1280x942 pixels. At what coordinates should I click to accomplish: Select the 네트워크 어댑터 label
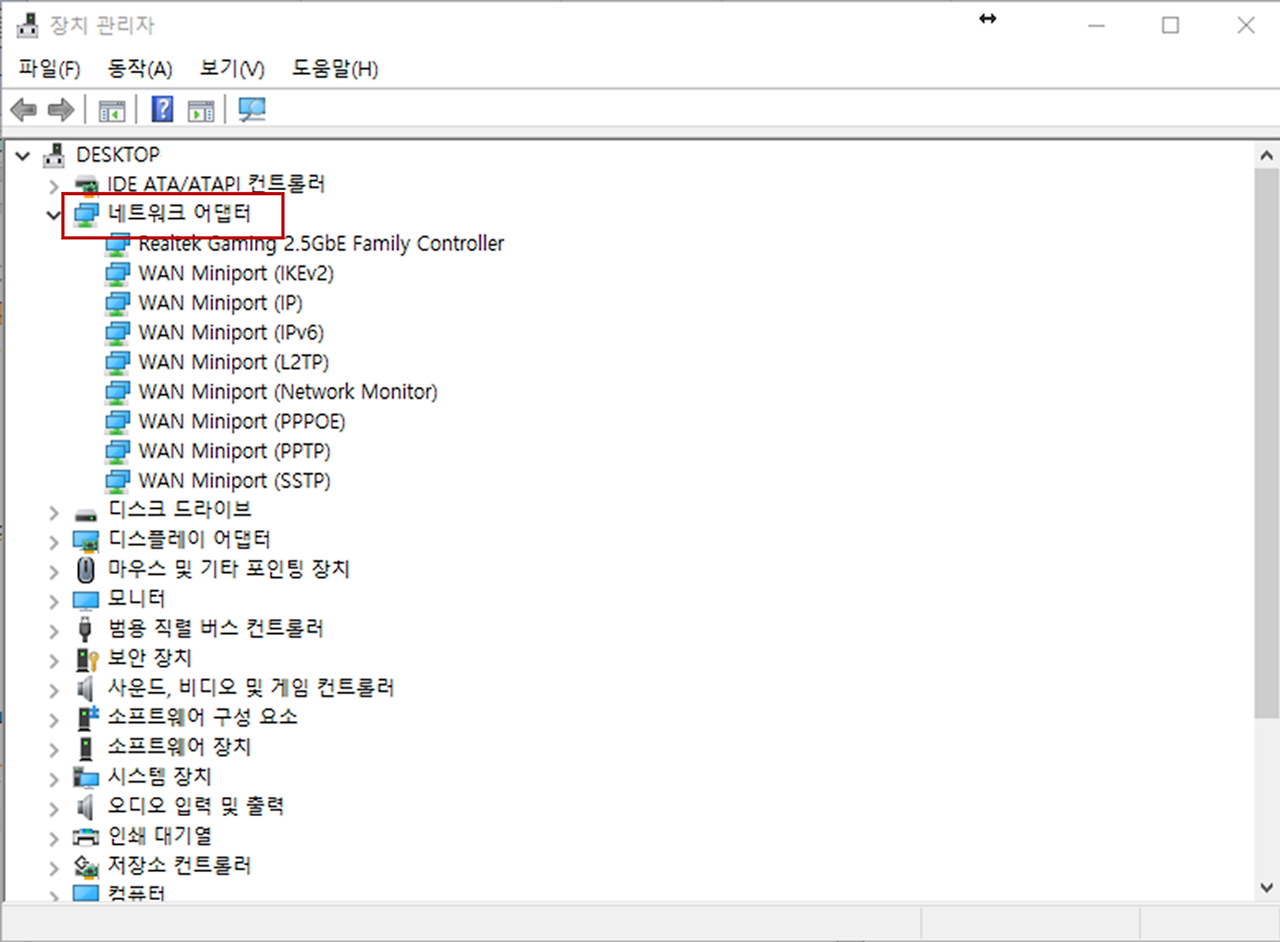(180, 214)
